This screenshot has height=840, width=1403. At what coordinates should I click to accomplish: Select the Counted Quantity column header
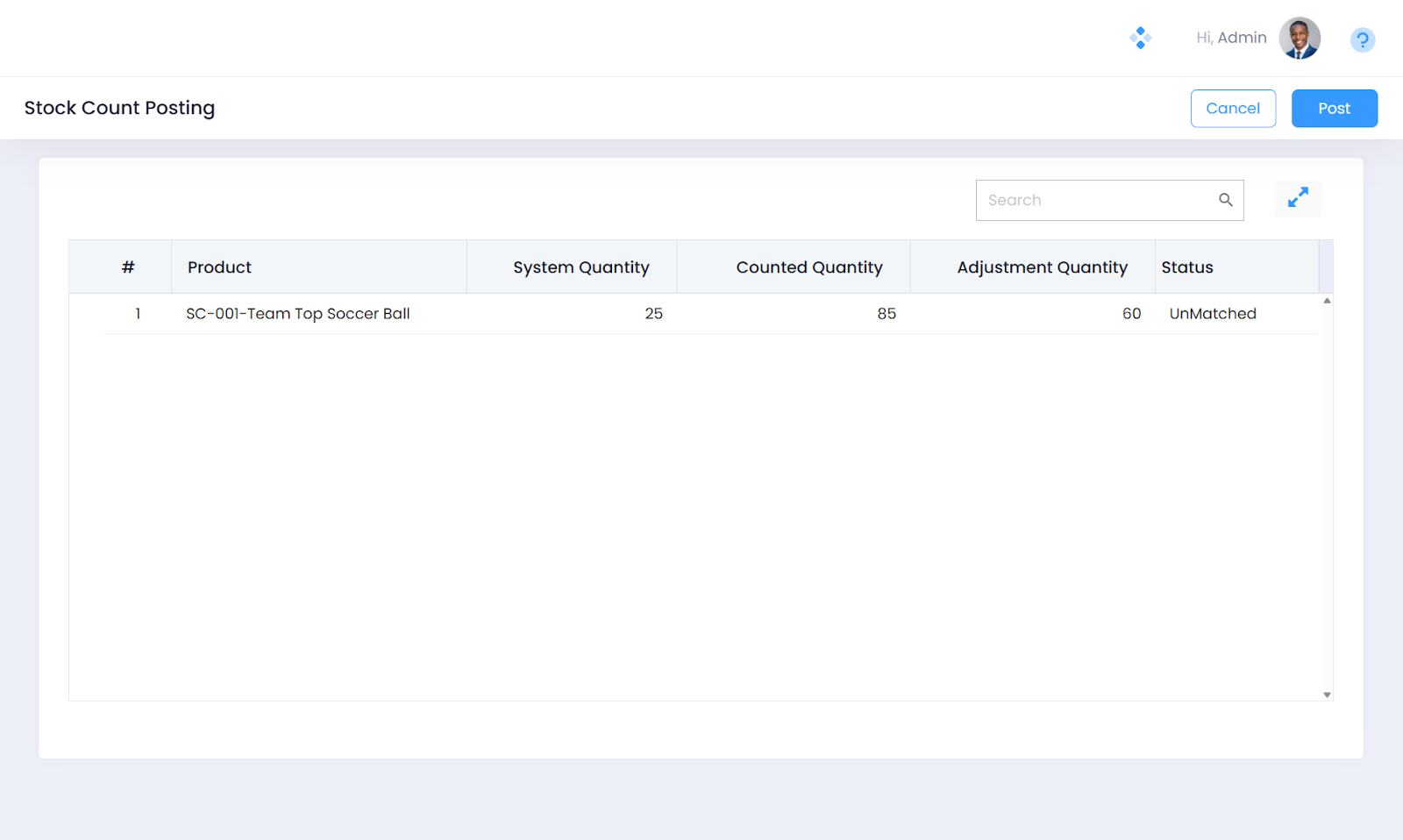(808, 267)
